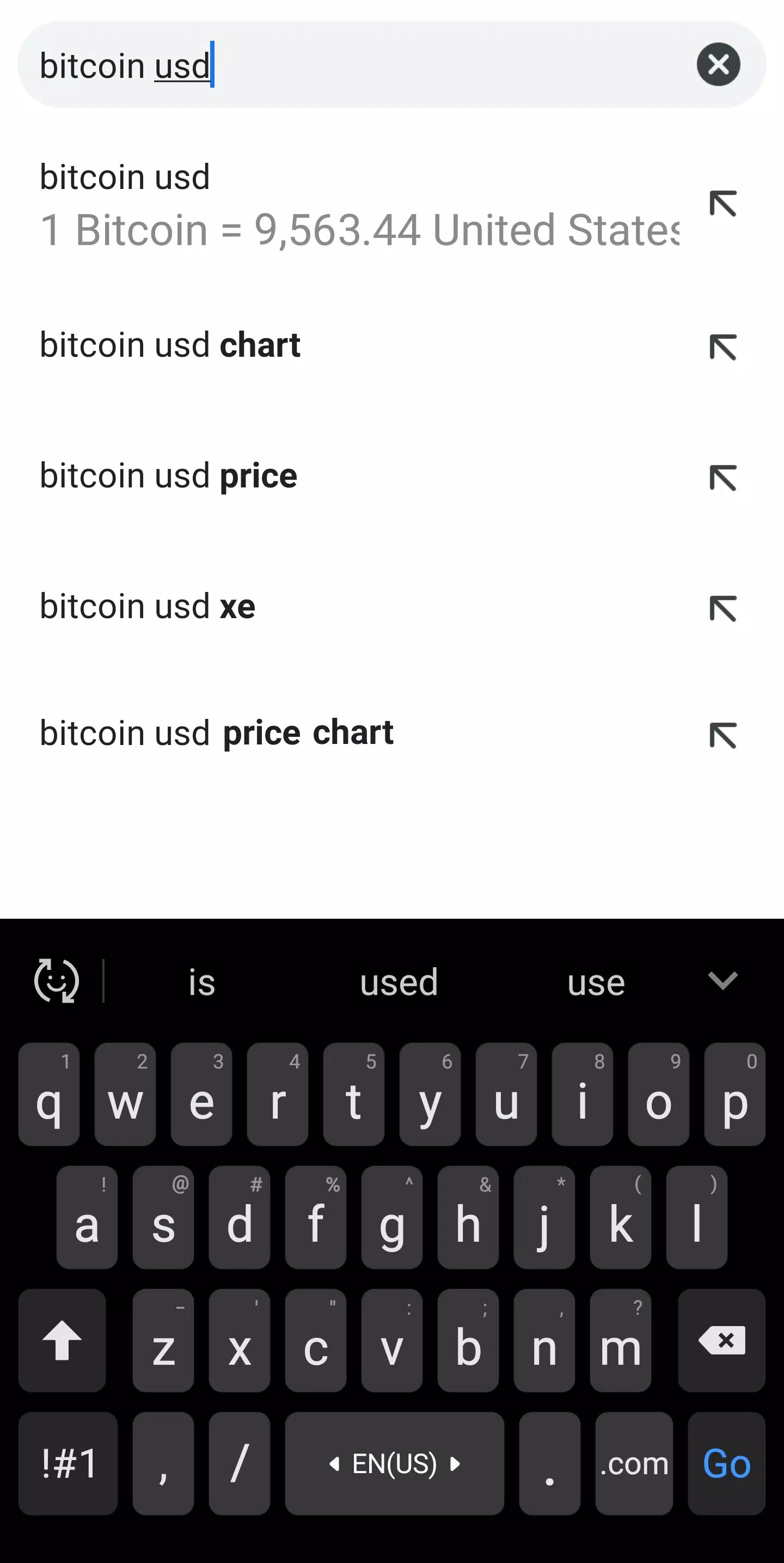
Task: Switch to symbols keyboard with !#1 key
Action: click(x=68, y=1463)
